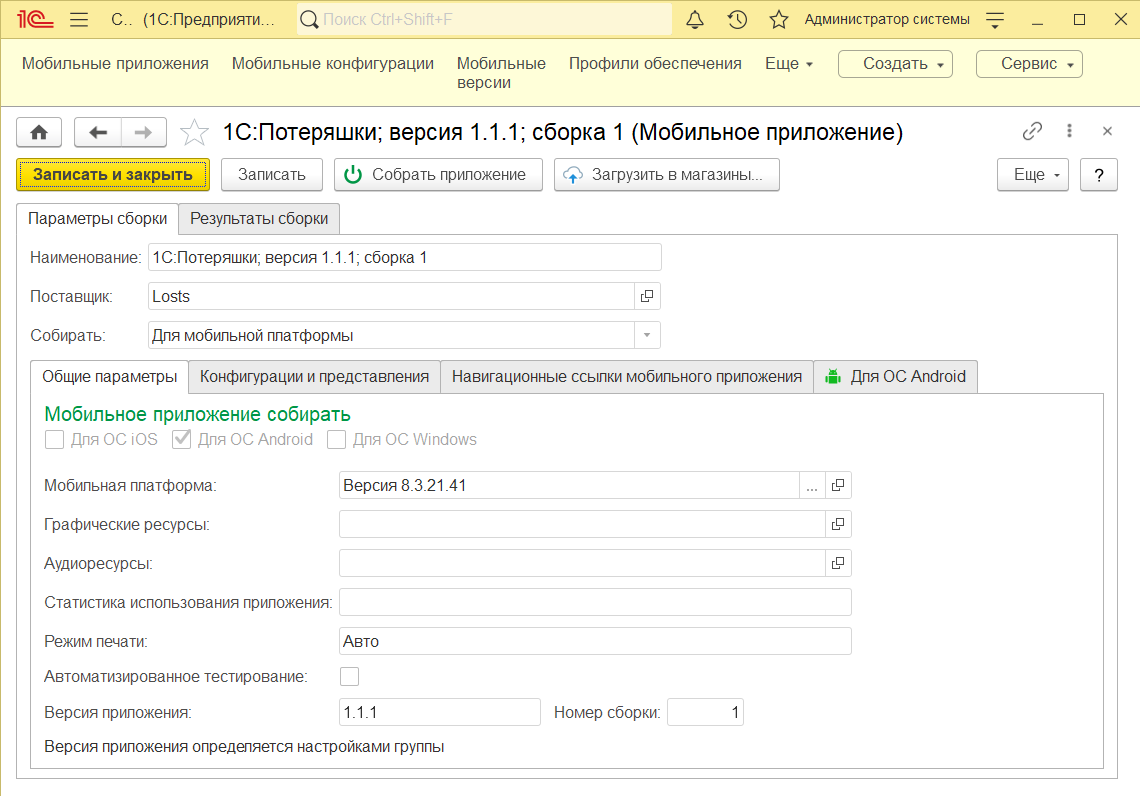The height and width of the screenshot is (796, 1140).
Task: Select mobile platform with ellipsis button
Action: tap(811, 486)
